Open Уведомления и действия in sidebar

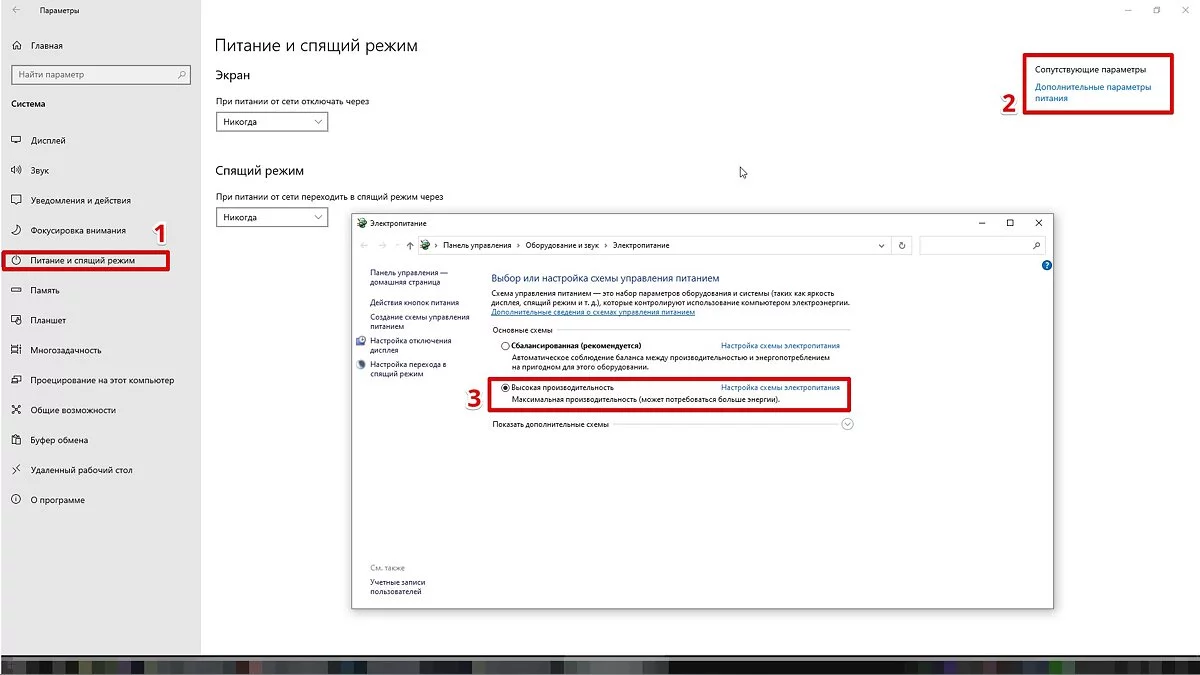point(80,201)
